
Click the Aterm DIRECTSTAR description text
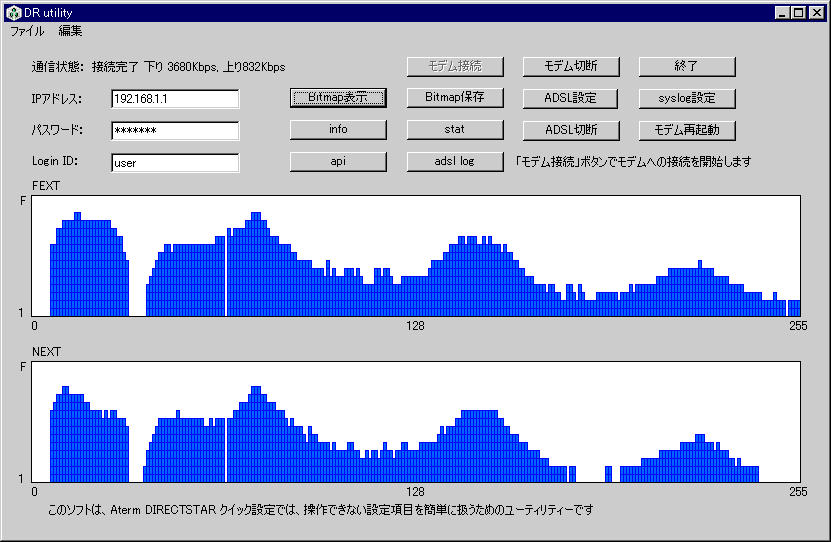pyautogui.click(x=321, y=510)
